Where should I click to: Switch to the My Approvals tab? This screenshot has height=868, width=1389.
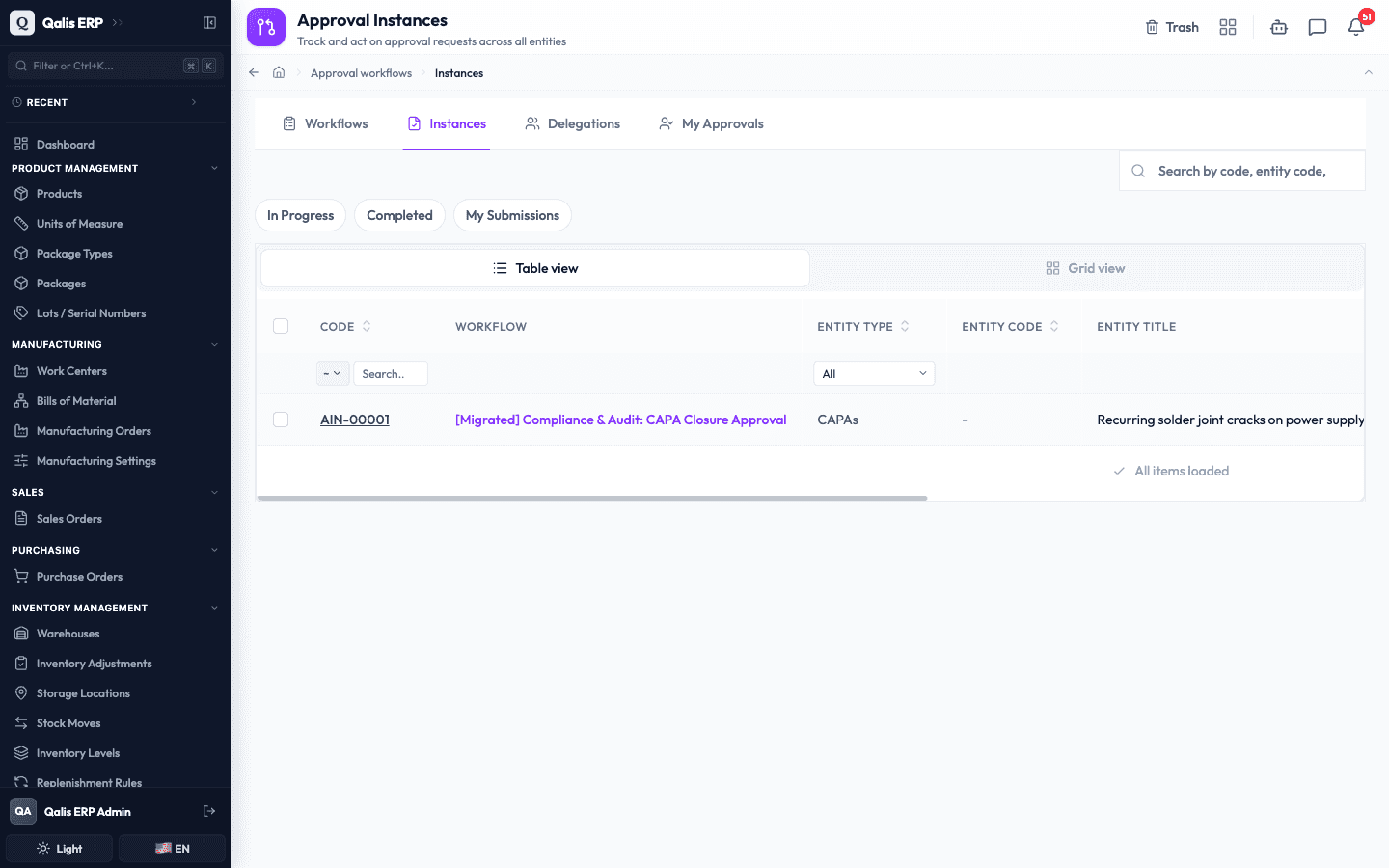pos(711,123)
